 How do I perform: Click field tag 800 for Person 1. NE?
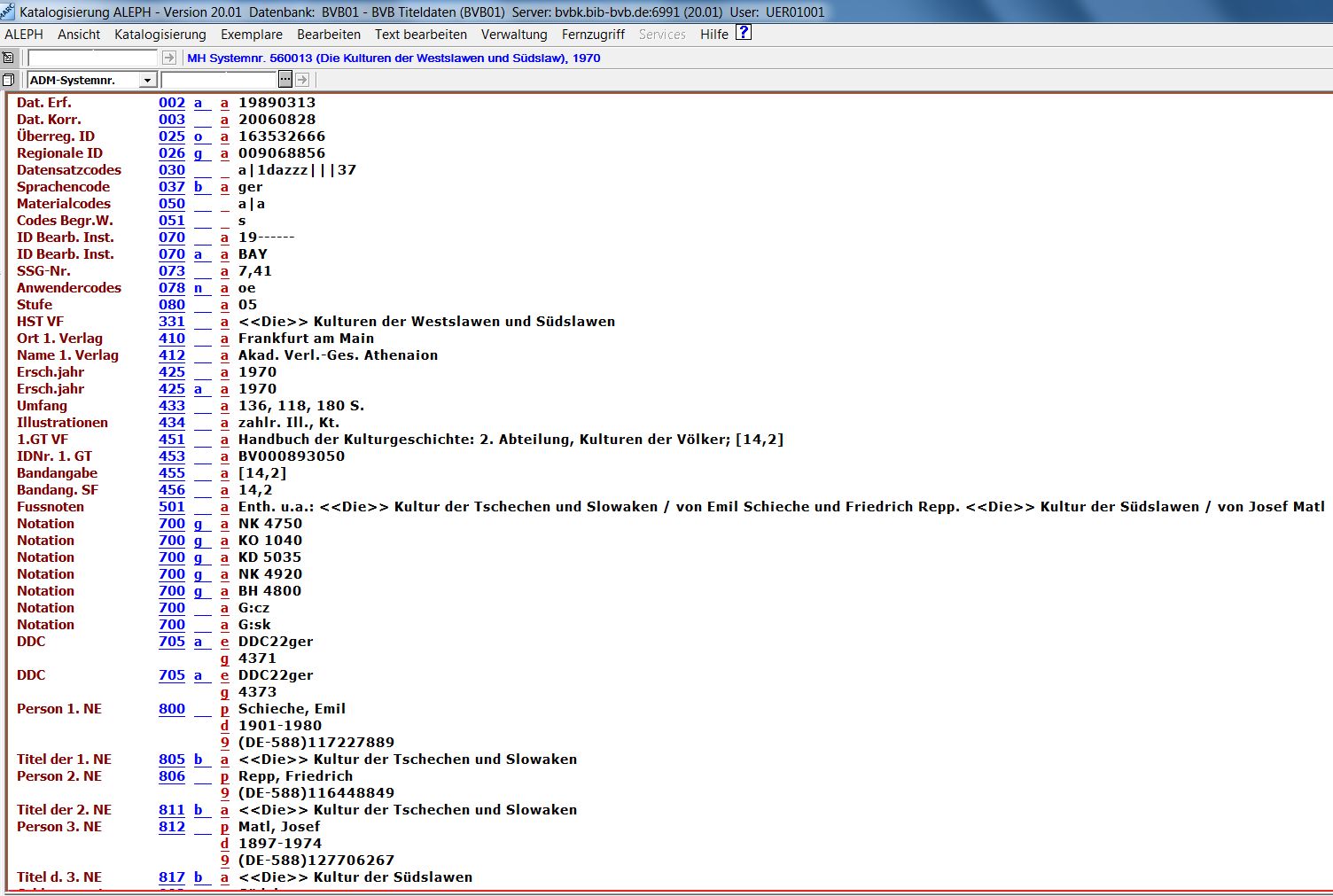point(172,709)
